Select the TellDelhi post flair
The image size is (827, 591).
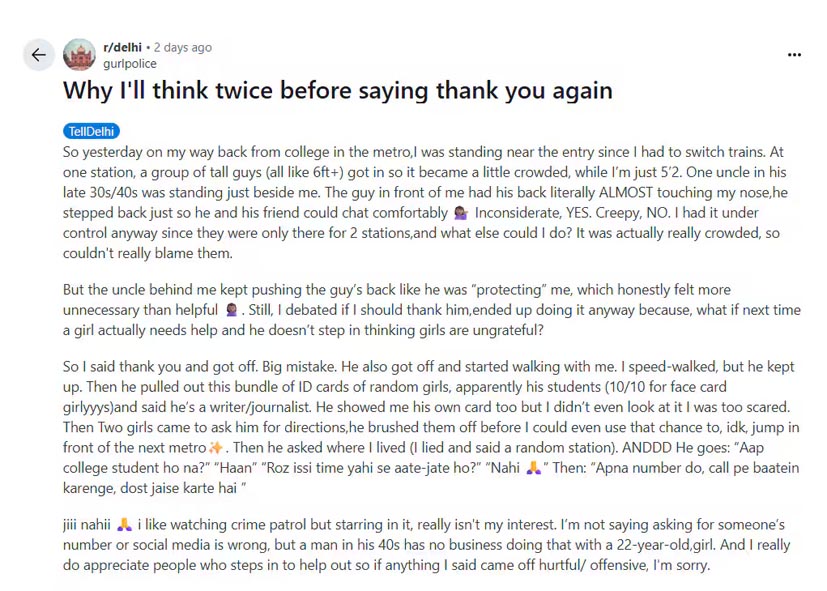tap(91, 131)
